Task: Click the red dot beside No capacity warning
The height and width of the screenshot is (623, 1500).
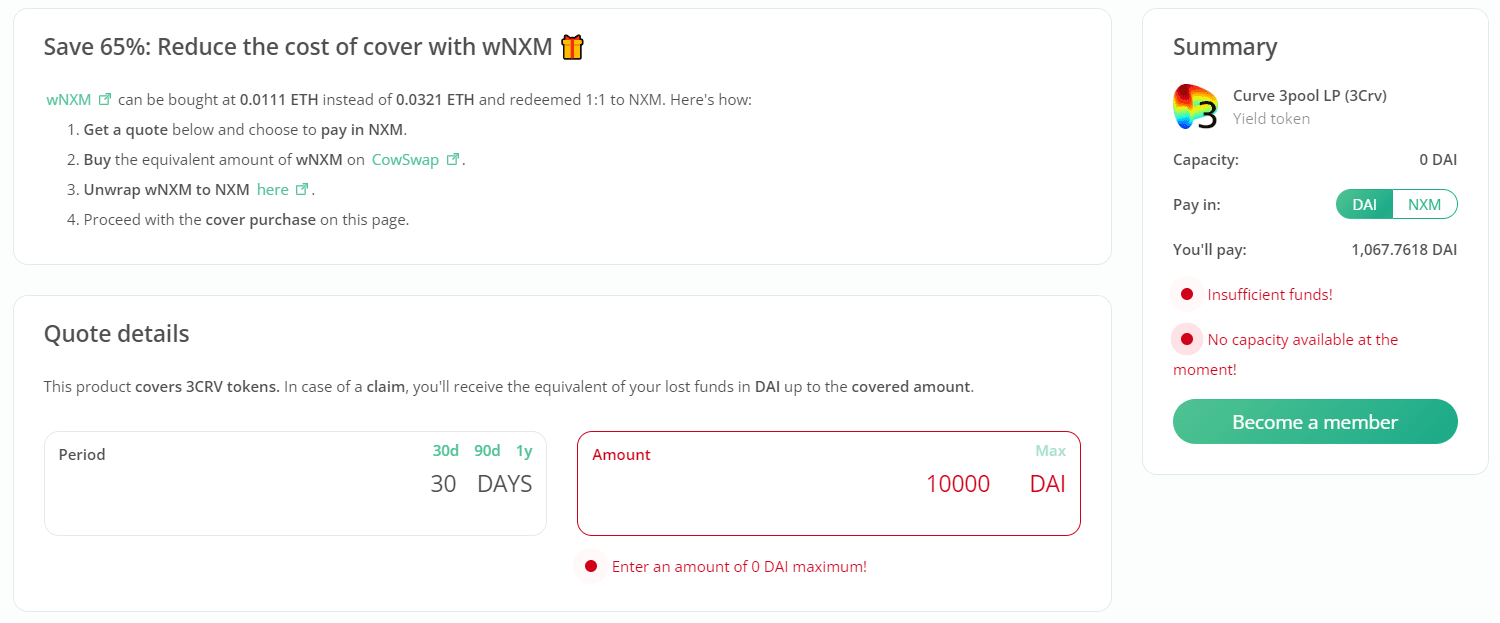Action: (1187, 340)
